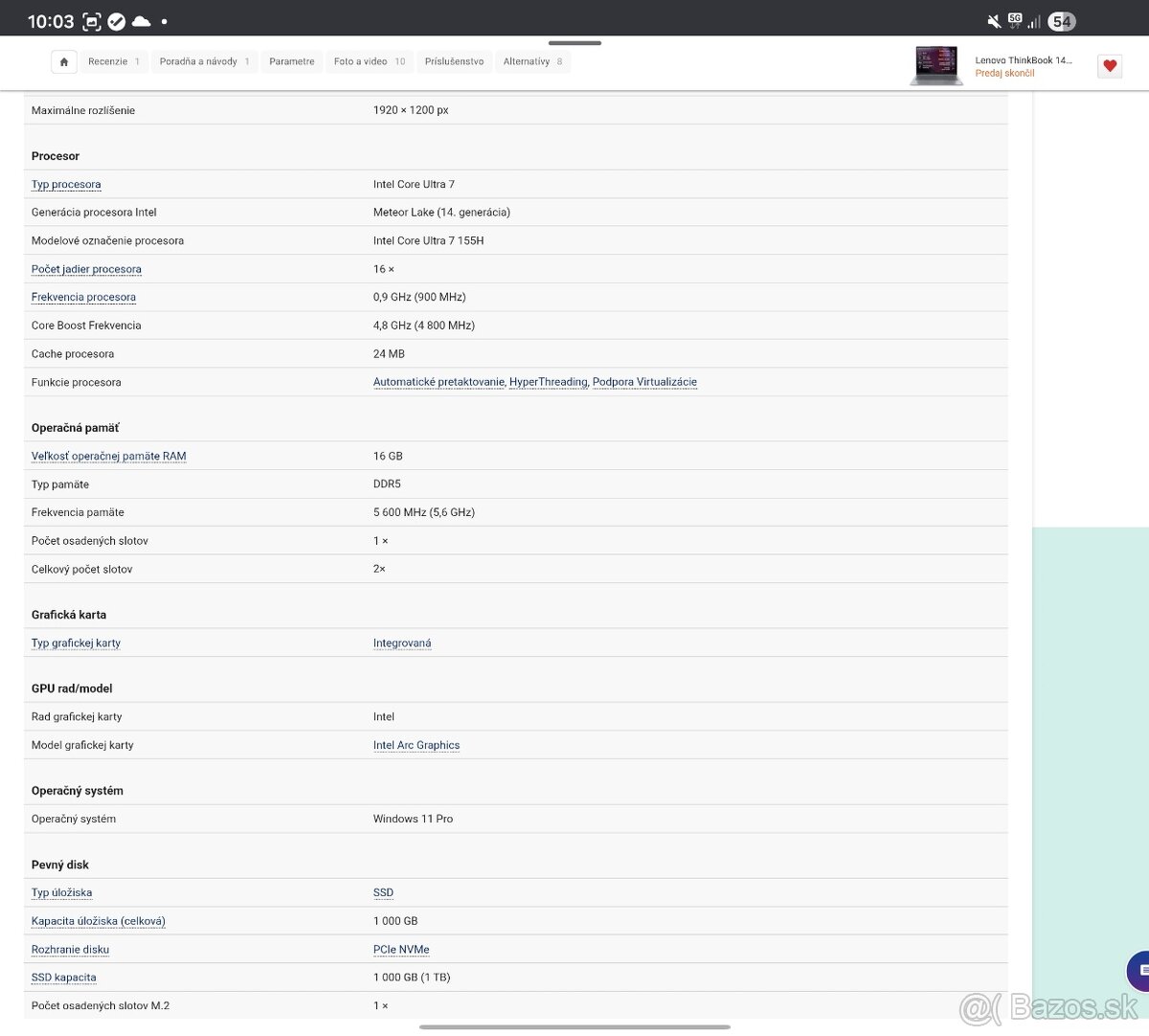Click the Počet jadier procesora link

click(86, 269)
